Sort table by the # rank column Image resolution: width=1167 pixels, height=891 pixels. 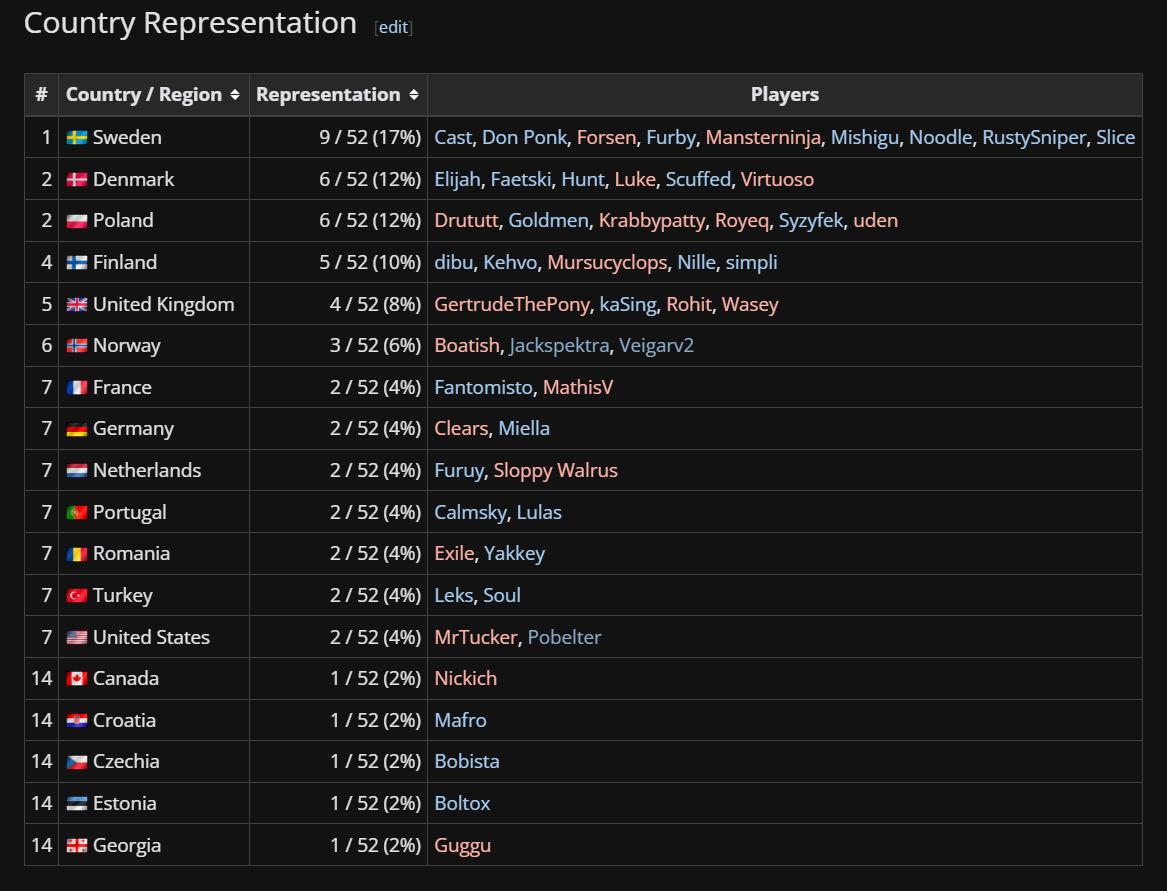pos(41,95)
